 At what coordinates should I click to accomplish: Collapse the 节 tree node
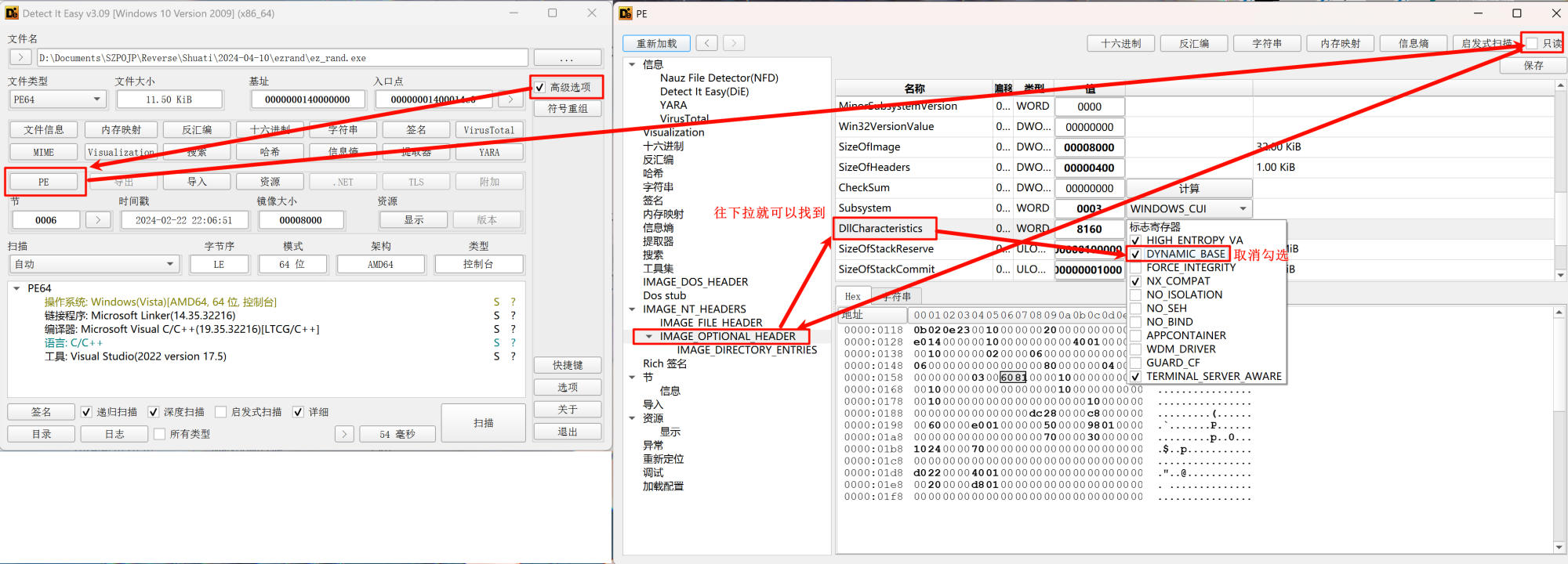click(x=632, y=378)
